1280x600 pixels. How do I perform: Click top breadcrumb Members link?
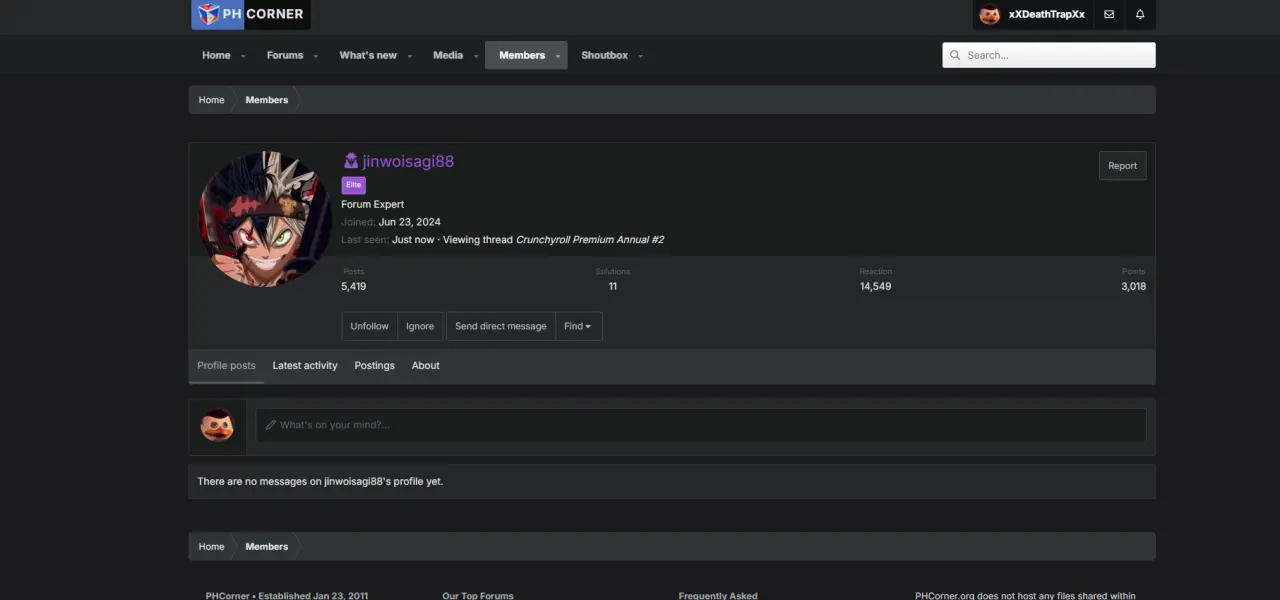pyautogui.click(x=267, y=100)
